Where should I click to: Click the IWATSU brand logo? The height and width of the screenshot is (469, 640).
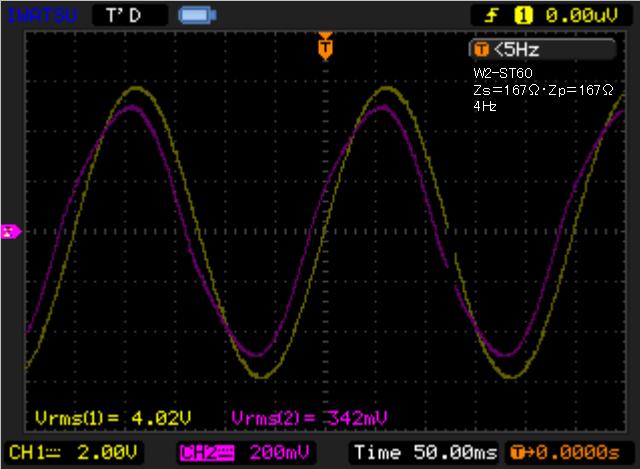pyautogui.click(x=35, y=15)
